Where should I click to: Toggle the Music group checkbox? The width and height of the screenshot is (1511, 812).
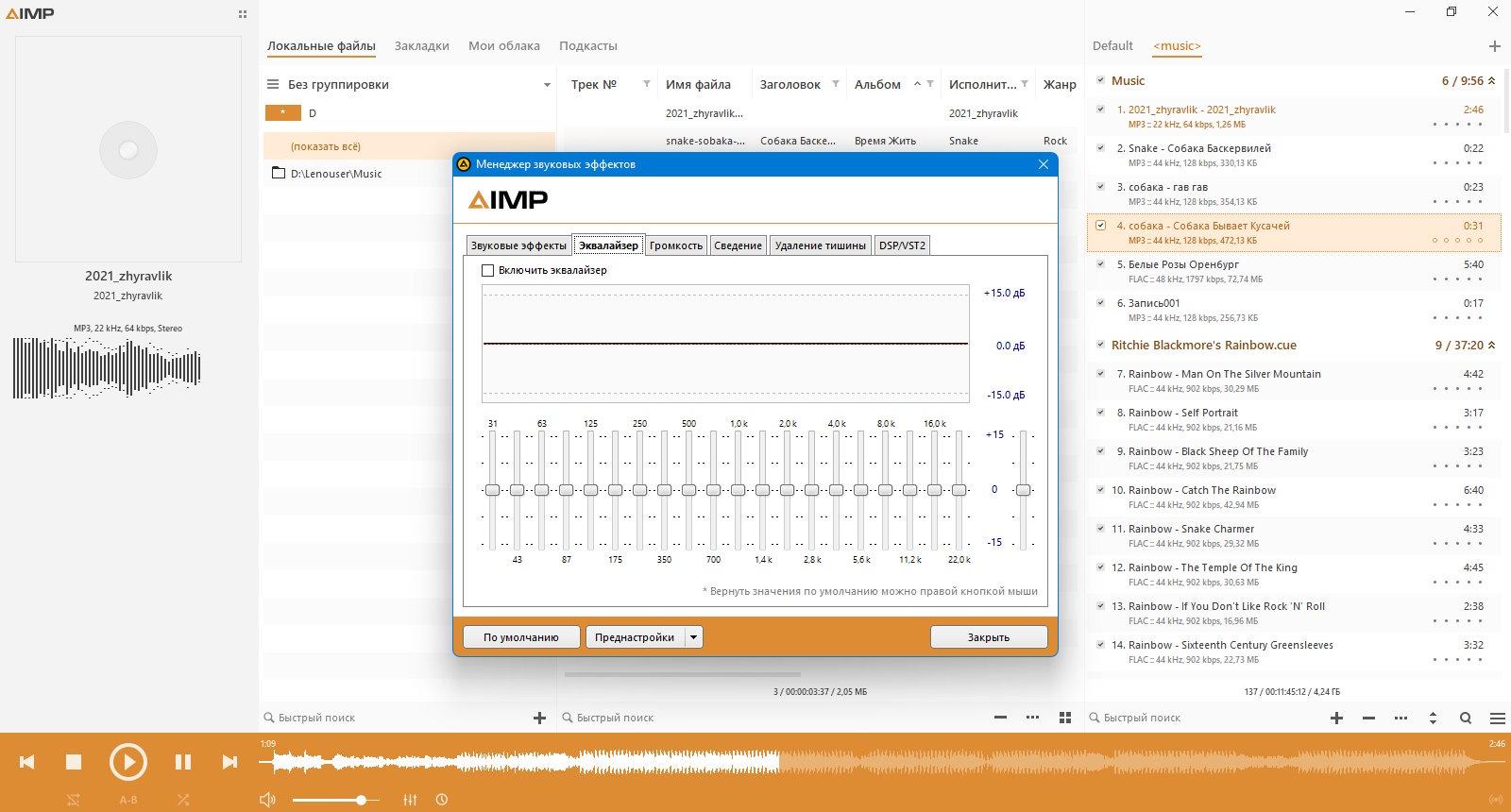[1100, 80]
